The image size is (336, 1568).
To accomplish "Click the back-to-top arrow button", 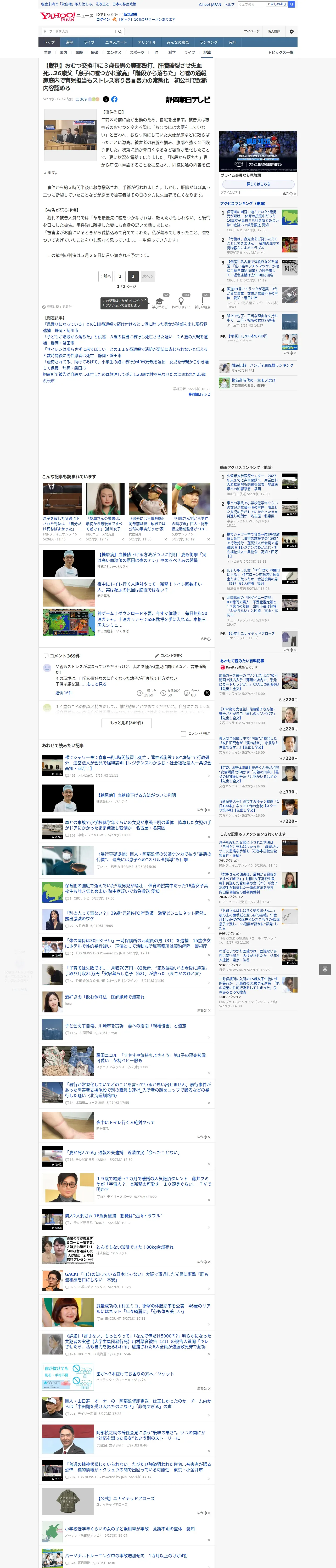I will 325,970.
